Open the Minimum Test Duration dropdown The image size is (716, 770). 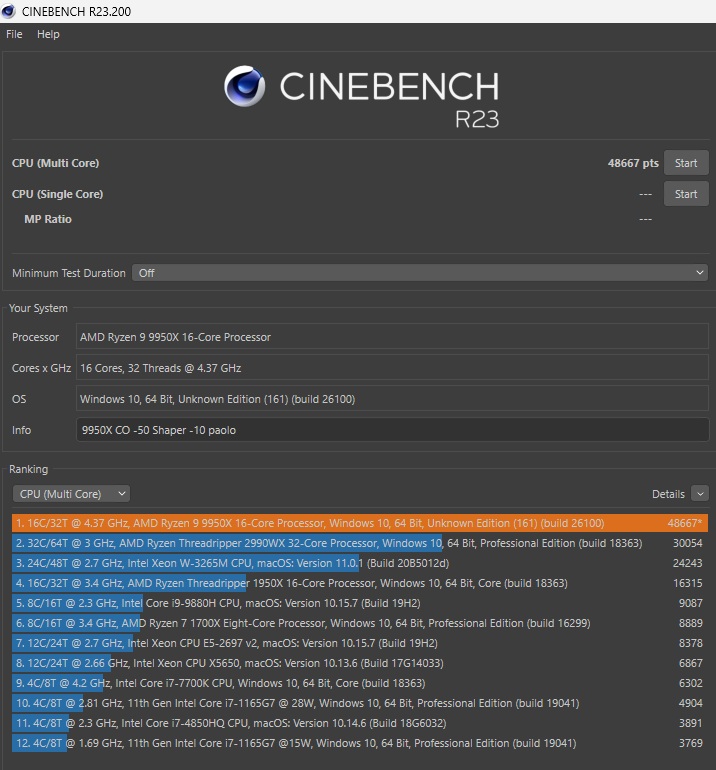point(420,273)
